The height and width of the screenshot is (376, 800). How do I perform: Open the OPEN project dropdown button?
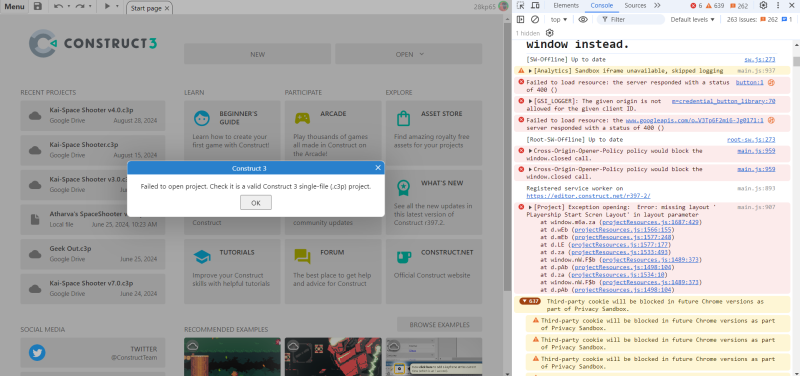pyautogui.click(x=409, y=54)
